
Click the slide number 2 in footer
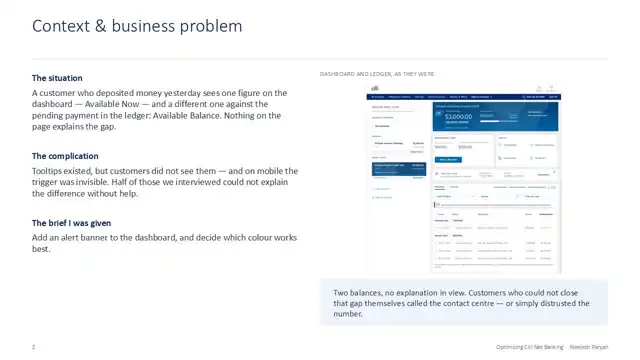[33, 347]
